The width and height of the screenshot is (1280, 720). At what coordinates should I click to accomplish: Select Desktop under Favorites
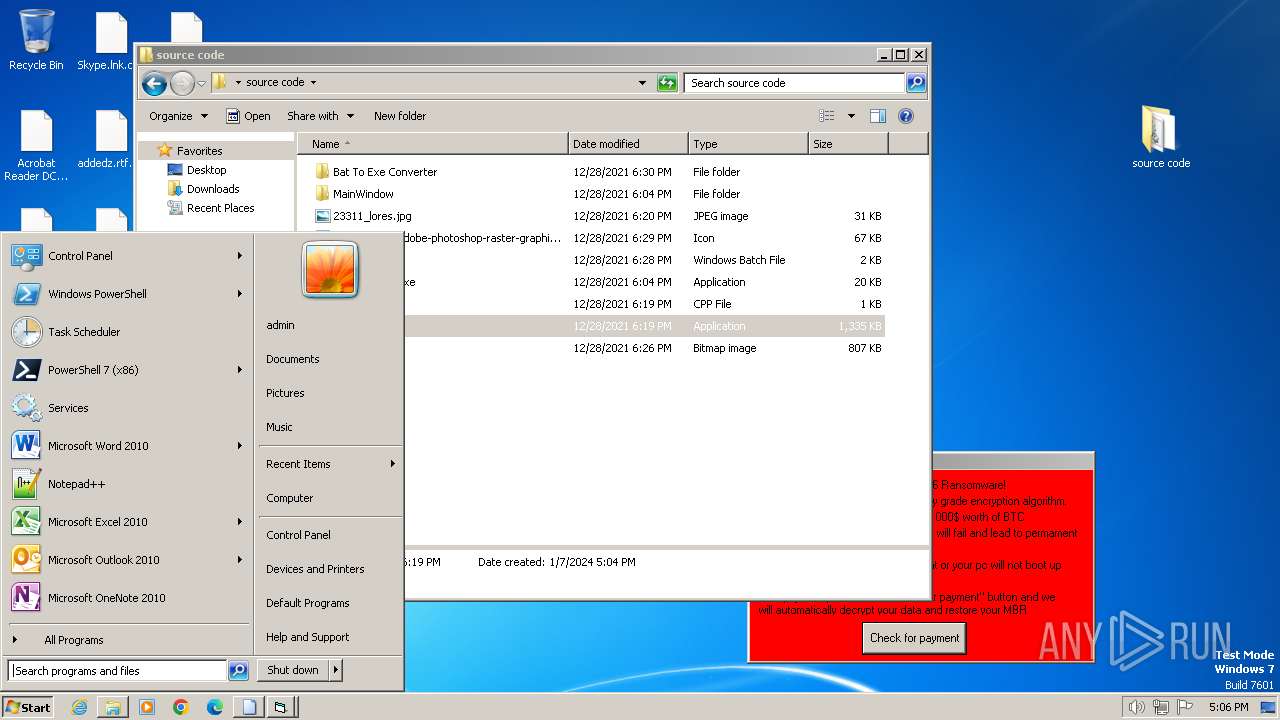coord(206,170)
